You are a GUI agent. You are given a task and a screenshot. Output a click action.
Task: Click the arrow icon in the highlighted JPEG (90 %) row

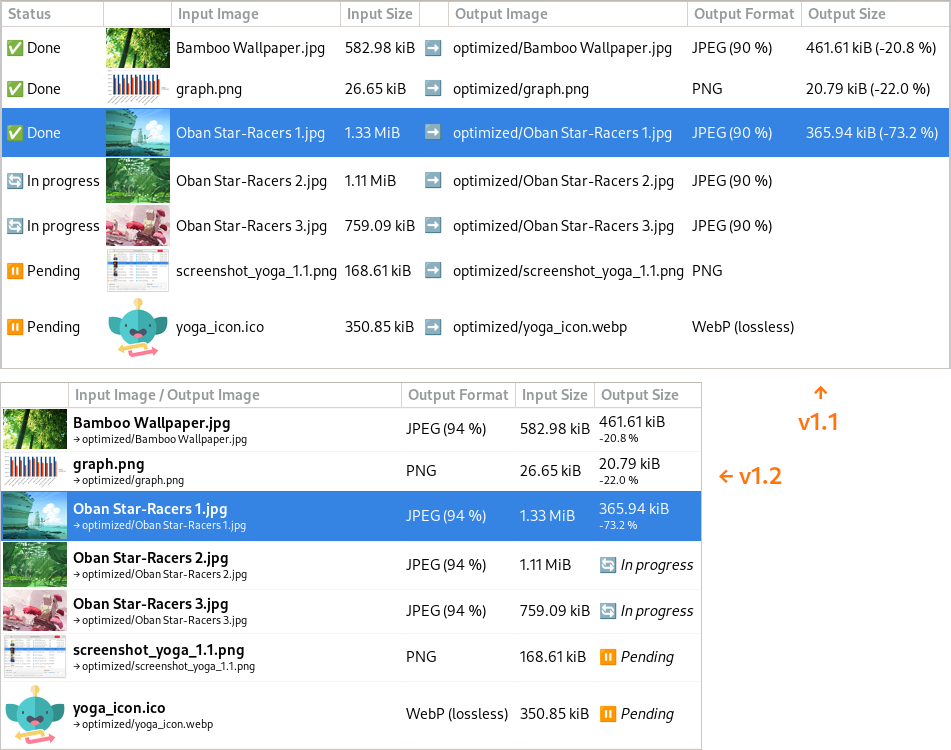pos(433,133)
